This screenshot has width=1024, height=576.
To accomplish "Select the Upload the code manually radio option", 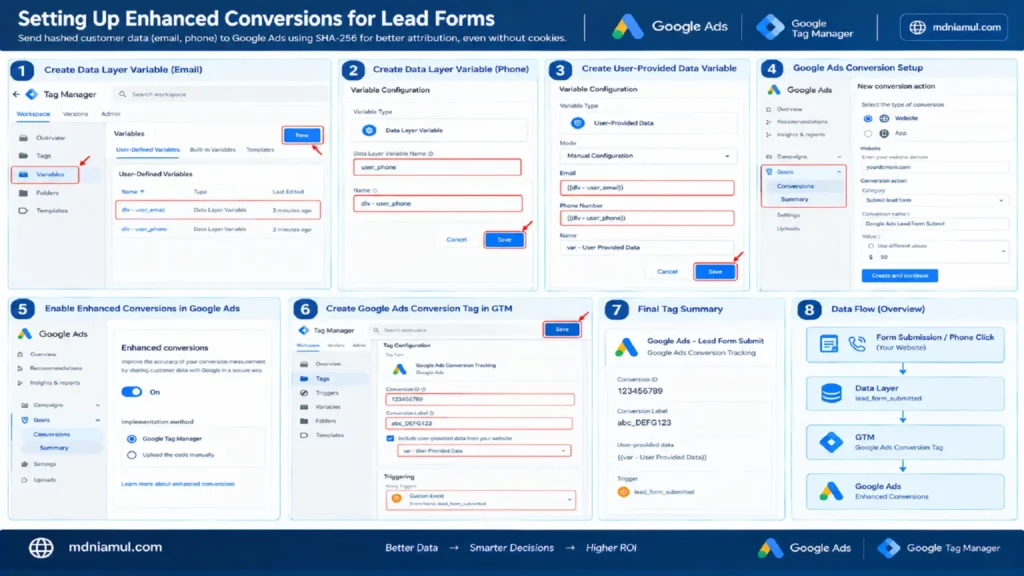I will pos(132,455).
